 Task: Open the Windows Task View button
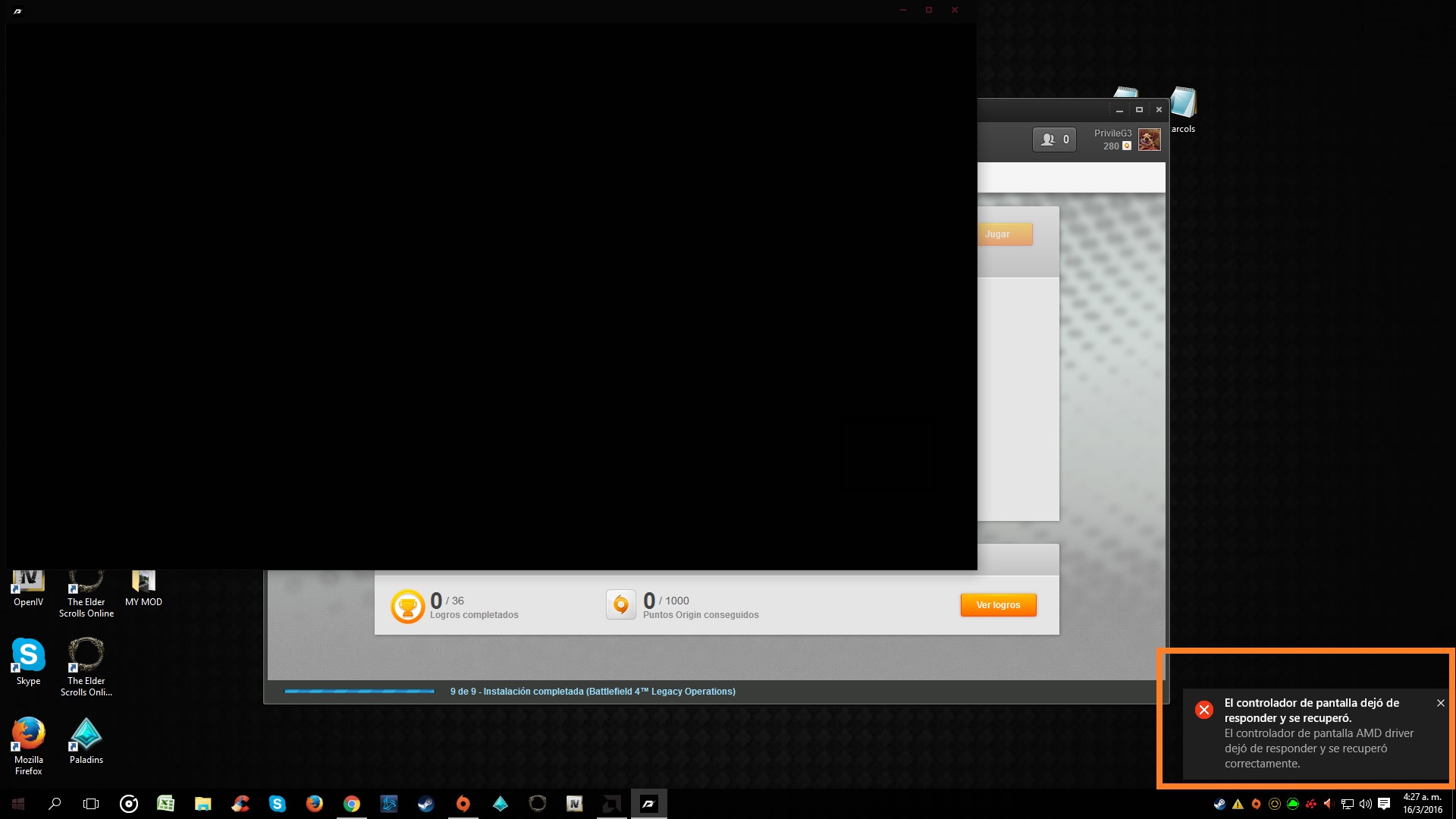point(91,804)
